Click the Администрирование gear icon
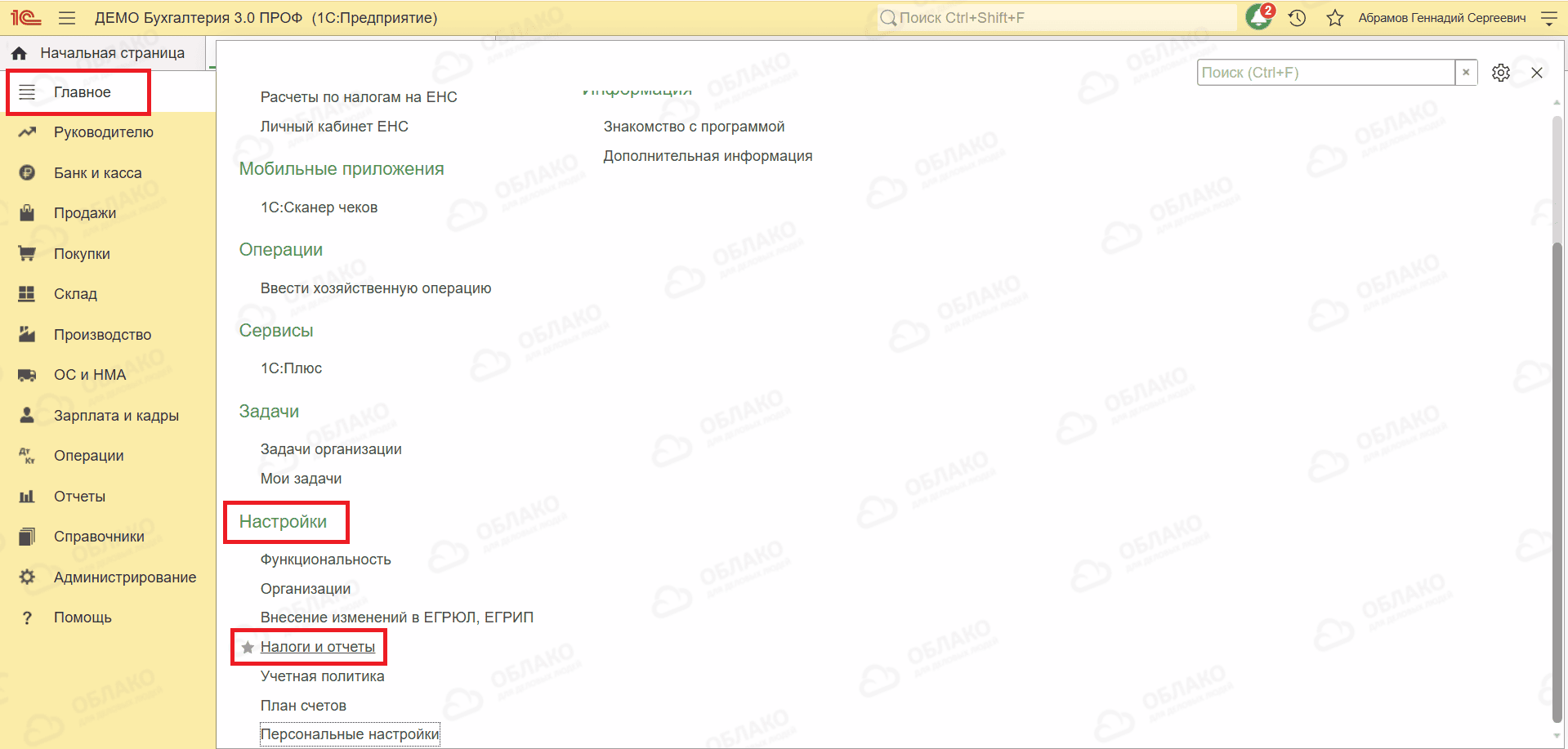1568x749 pixels. point(27,577)
